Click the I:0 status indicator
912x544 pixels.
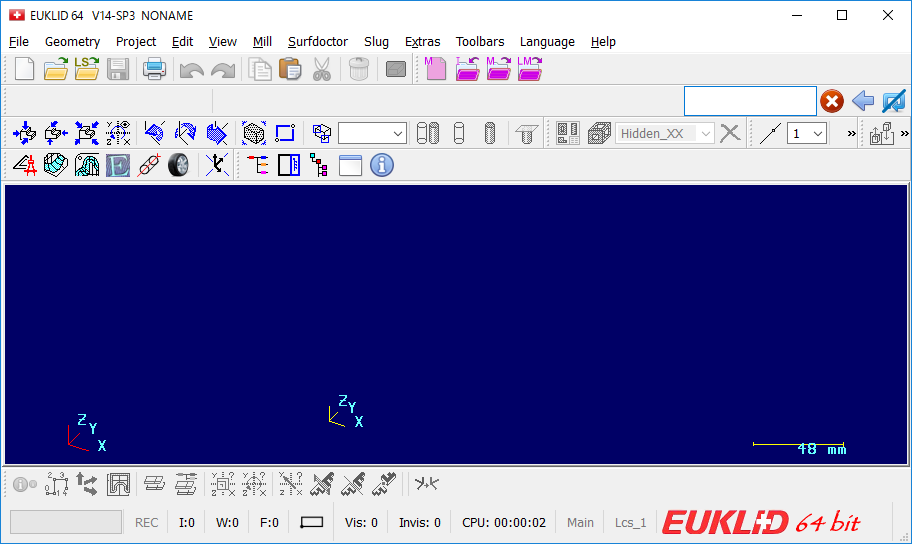187,522
